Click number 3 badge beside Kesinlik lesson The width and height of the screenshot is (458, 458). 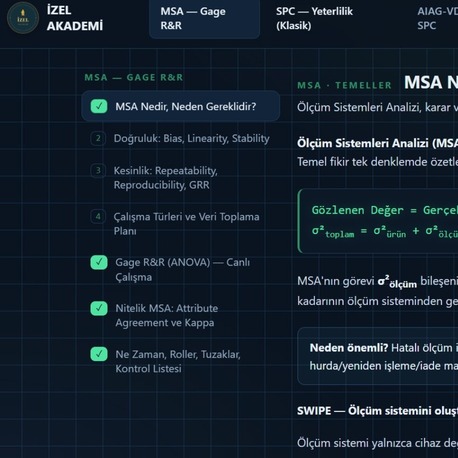point(98,171)
